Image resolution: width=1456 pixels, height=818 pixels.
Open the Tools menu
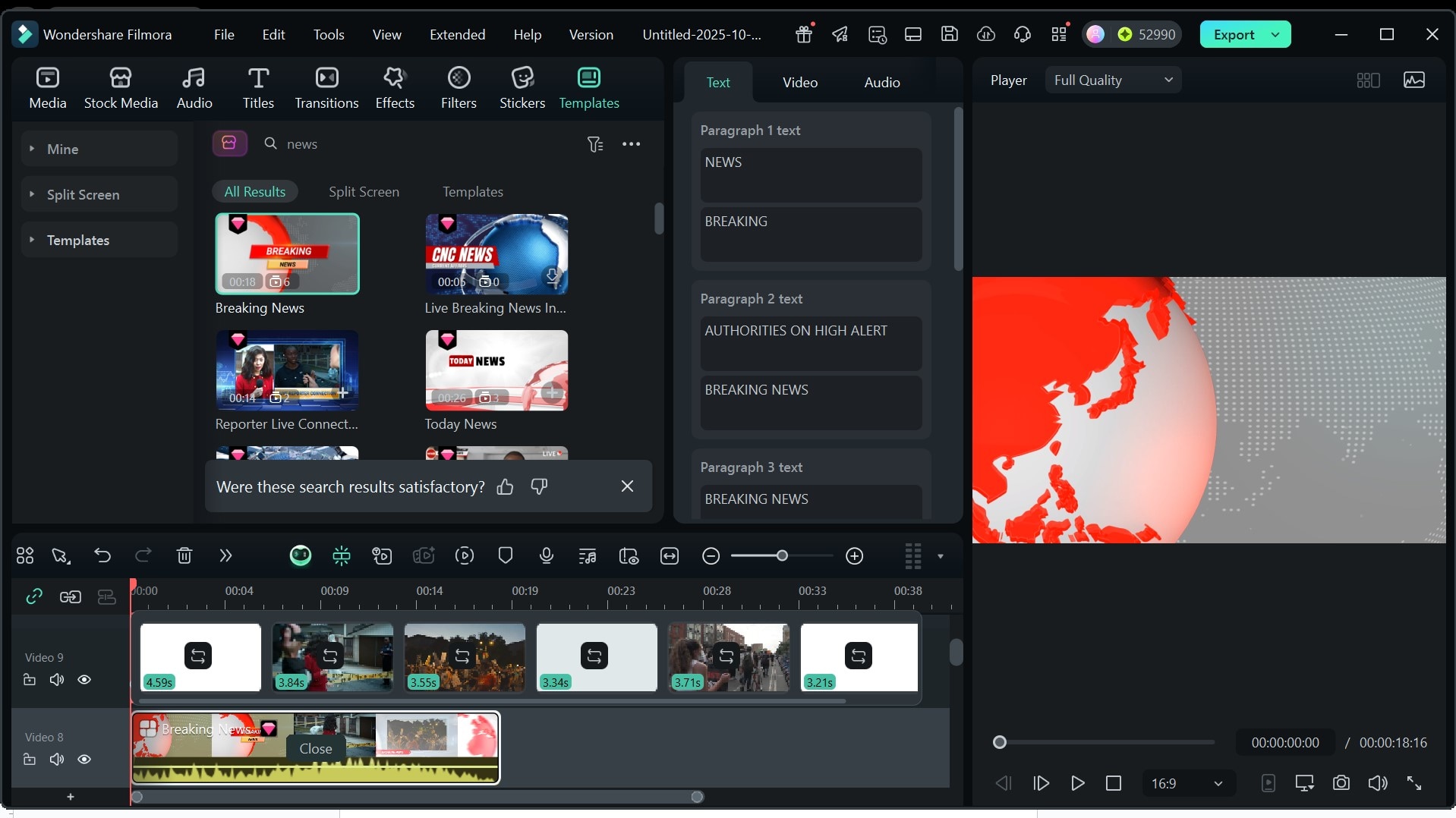click(329, 34)
